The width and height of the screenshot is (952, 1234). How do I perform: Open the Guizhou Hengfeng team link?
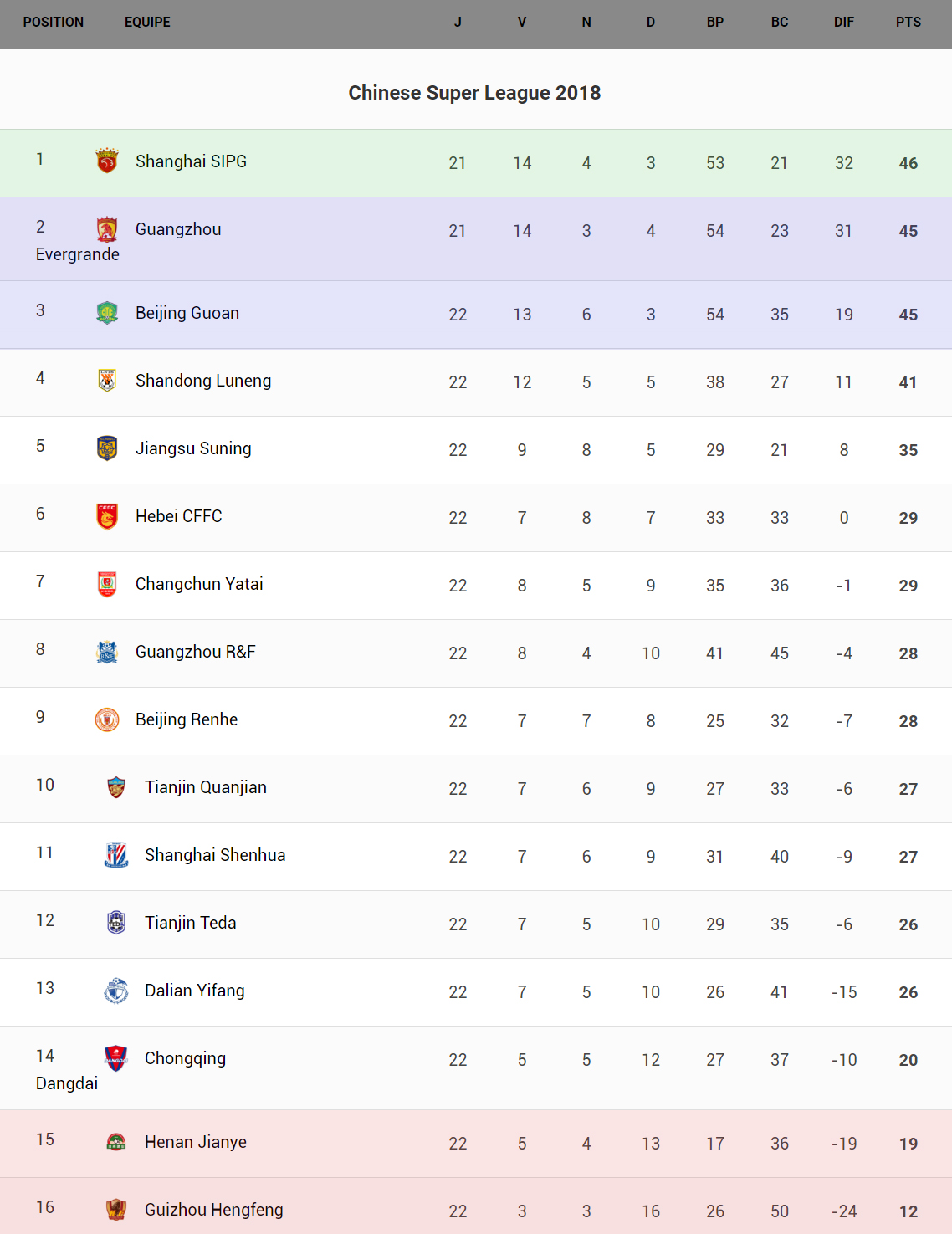pos(214,1210)
